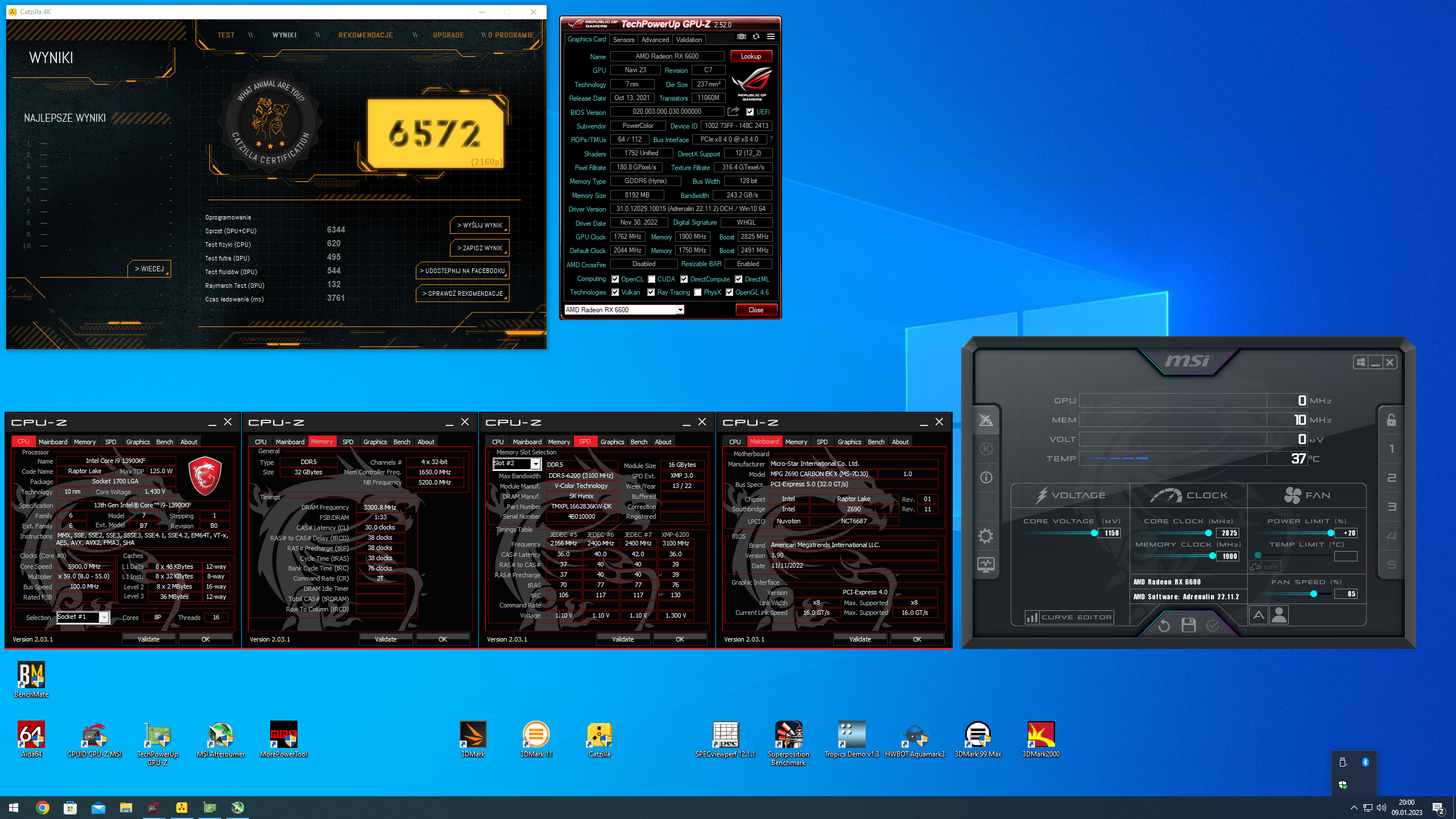Switch to Sensors tab in GPU-Z
Image resolution: width=1456 pixels, height=819 pixels.
pyautogui.click(x=623, y=40)
